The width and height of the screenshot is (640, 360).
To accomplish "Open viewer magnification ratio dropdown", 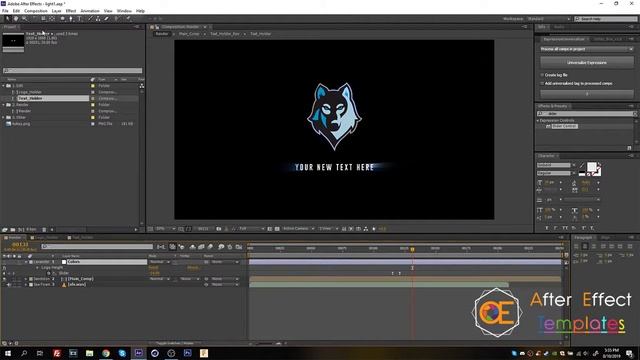I will click(x=166, y=229).
